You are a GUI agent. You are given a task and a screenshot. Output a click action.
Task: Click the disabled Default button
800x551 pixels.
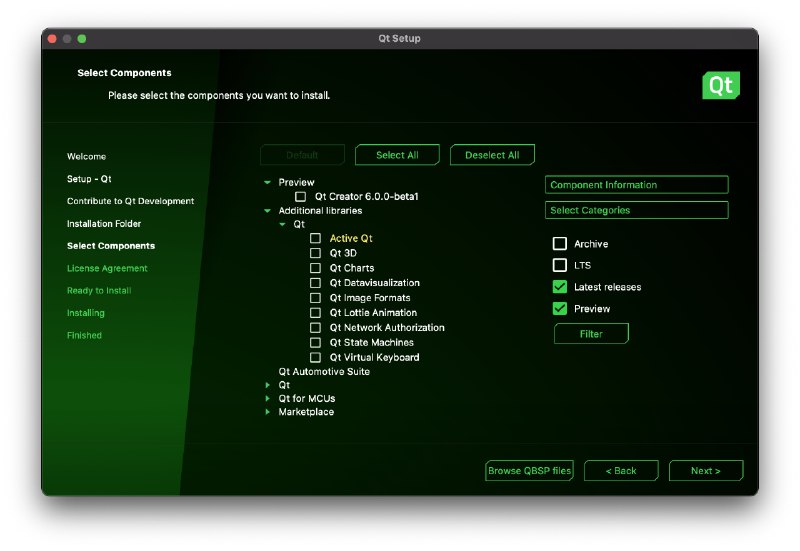point(302,155)
